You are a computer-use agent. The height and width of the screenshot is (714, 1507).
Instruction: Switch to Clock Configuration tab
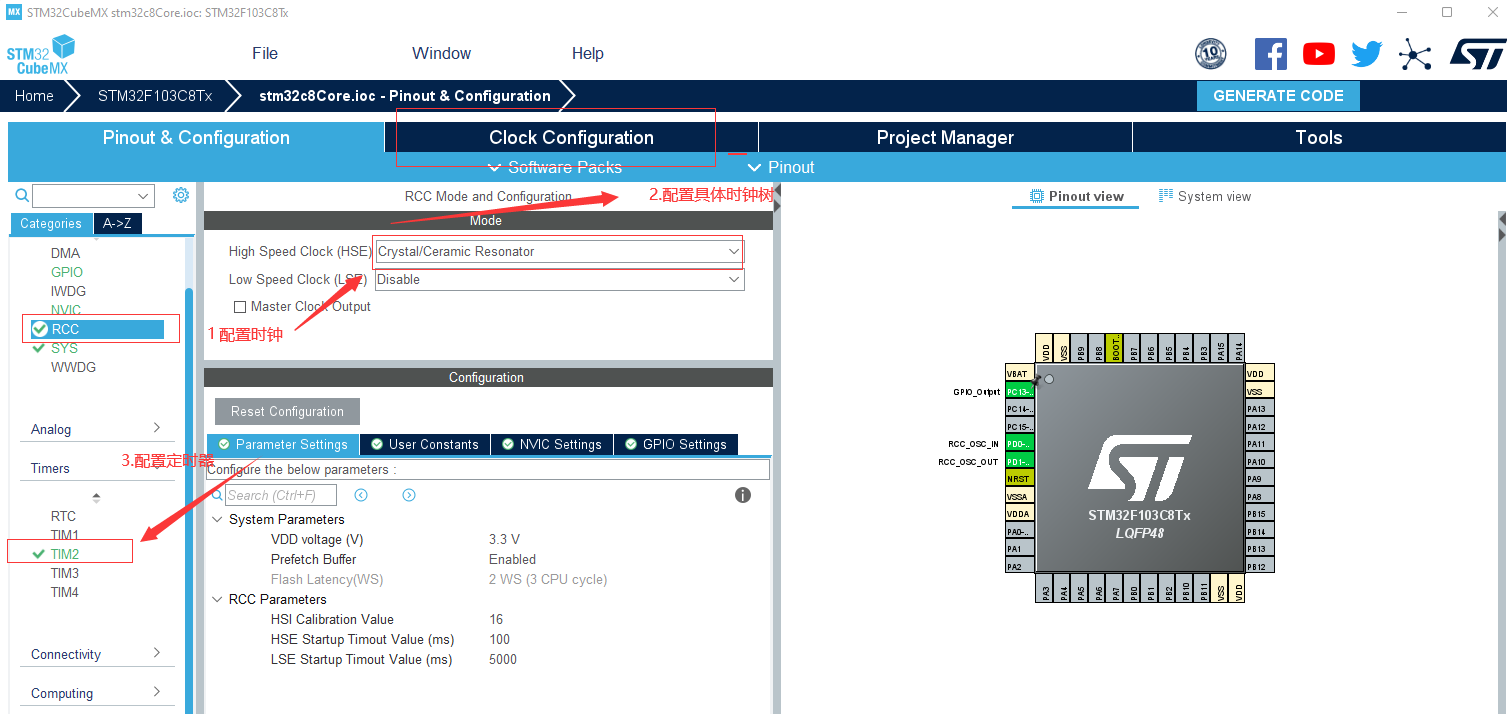pyautogui.click(x=571, y=138)
